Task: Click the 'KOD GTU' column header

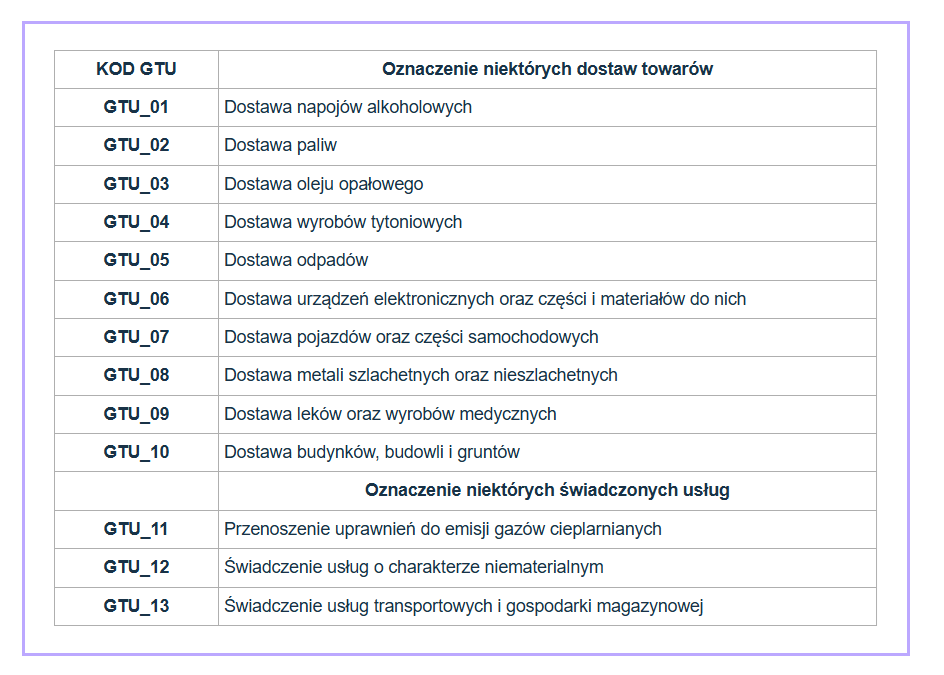Action: pyautogui.click(x=136, y=69)
